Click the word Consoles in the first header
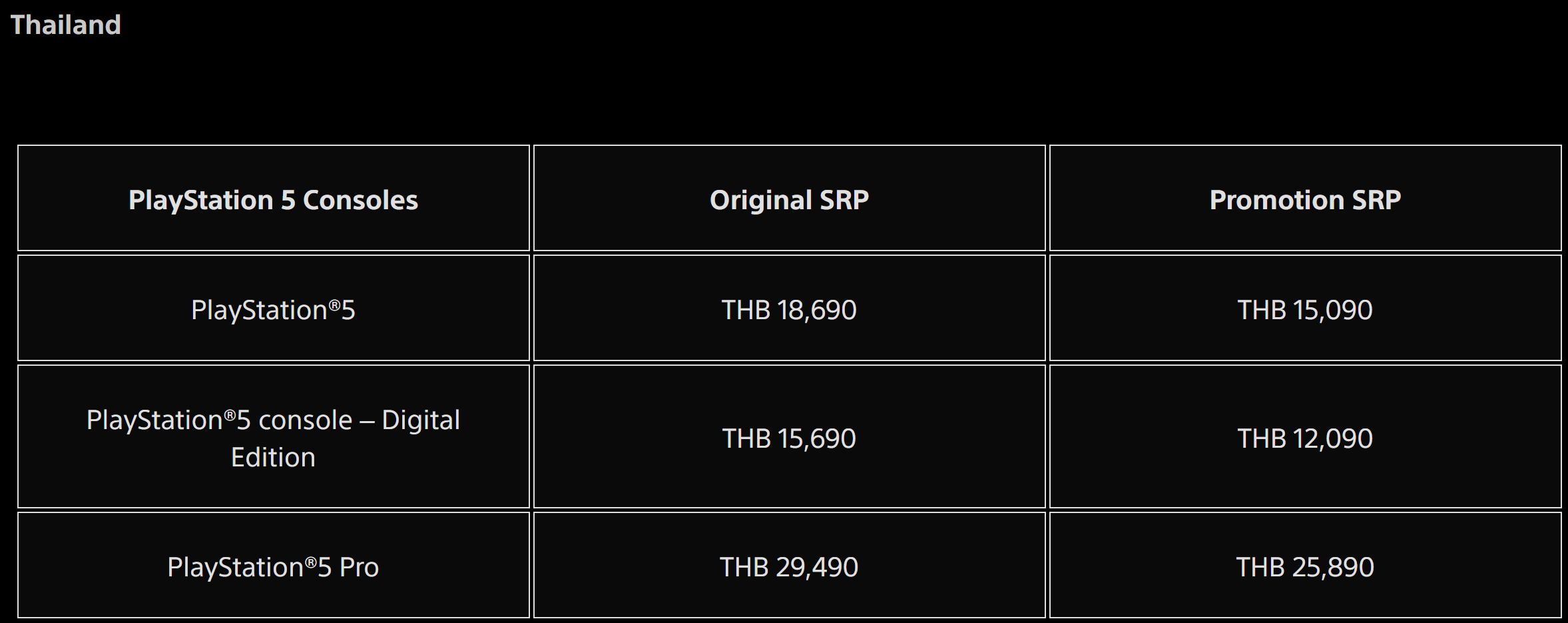The width and height of the screenshot is (1568, 623). click(360, 200)
